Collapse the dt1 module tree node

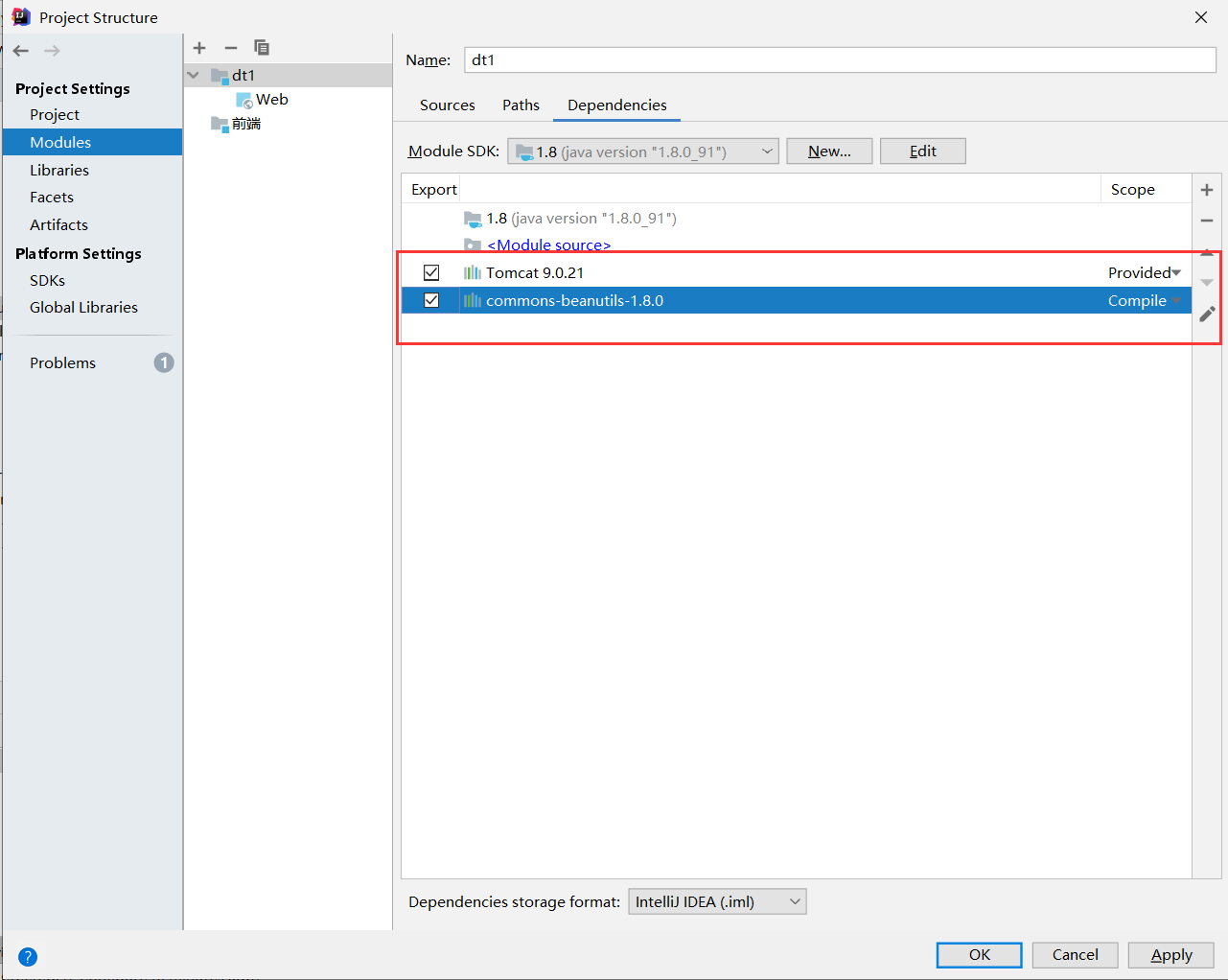[194, 75]
